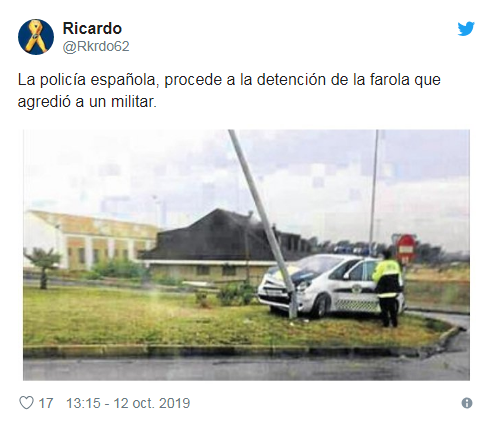Click the officer in yellow vest
495x422 pixels.
pyautogui.click(x=388, y=288)
